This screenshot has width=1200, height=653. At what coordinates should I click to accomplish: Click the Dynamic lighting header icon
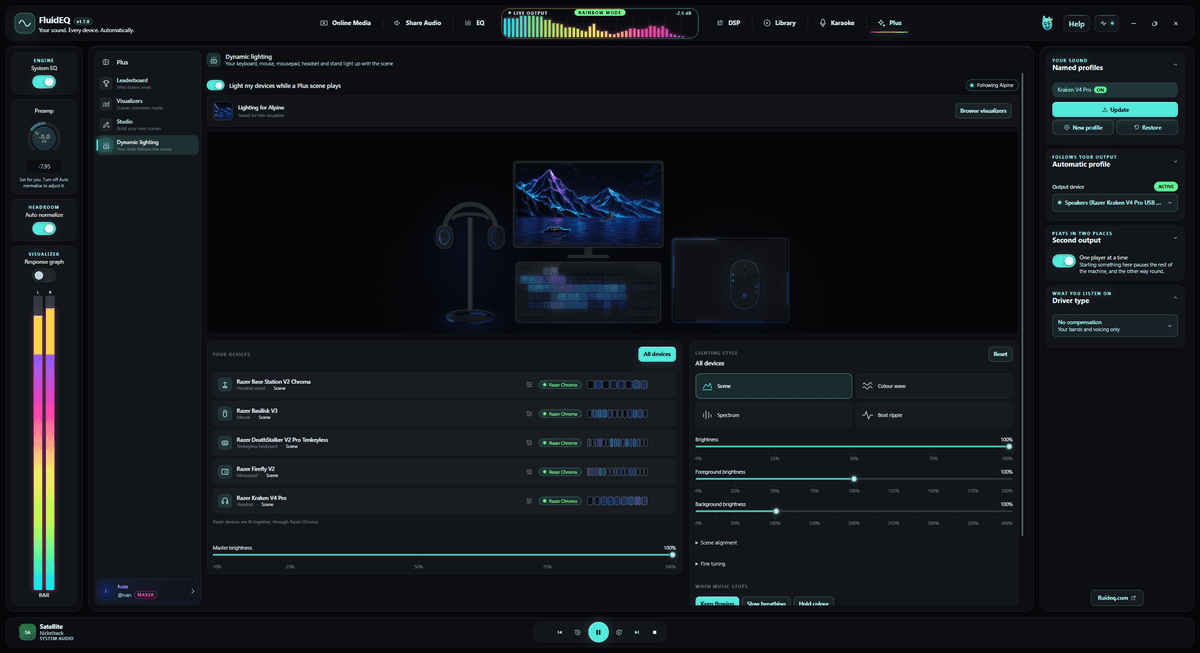214,60
